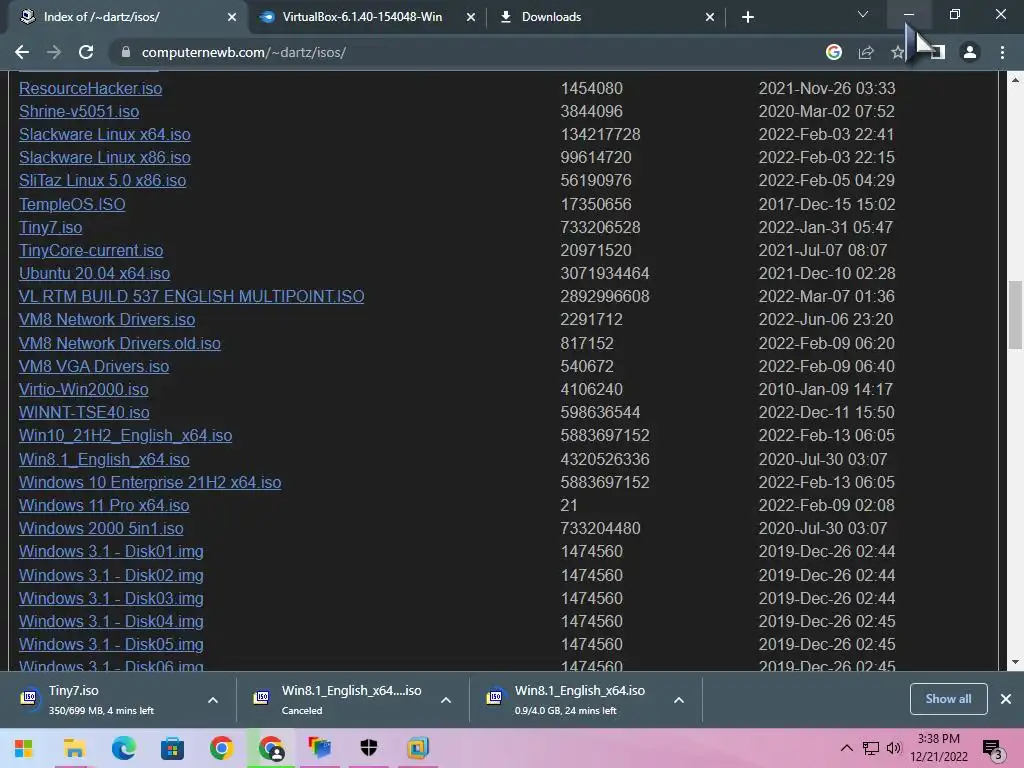Open a new tab with plus button
This screenshot has height=768, width=1024.
[x=748, y=17]
